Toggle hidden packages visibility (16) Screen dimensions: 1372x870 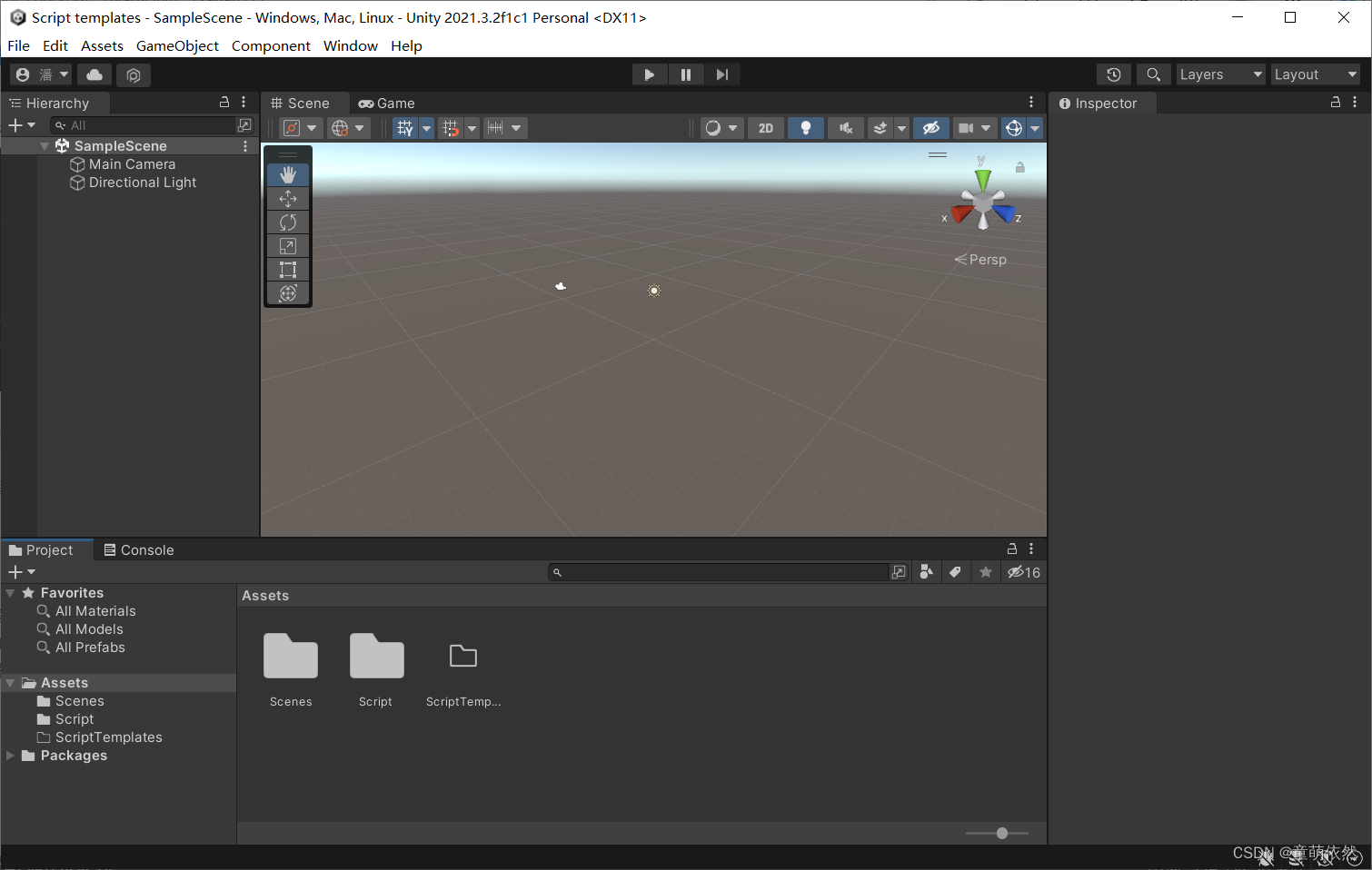pyautogui.click(x=1024, y=572)
